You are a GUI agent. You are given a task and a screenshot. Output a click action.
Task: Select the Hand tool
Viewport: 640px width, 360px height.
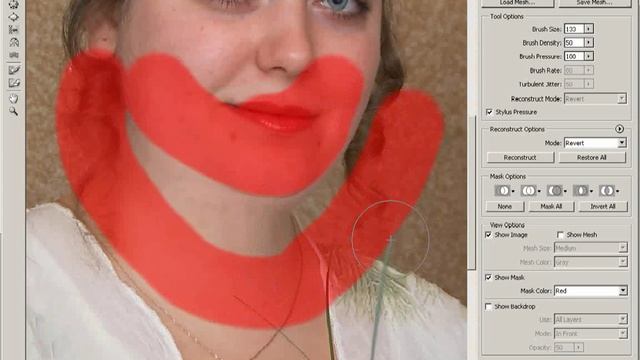14,98
